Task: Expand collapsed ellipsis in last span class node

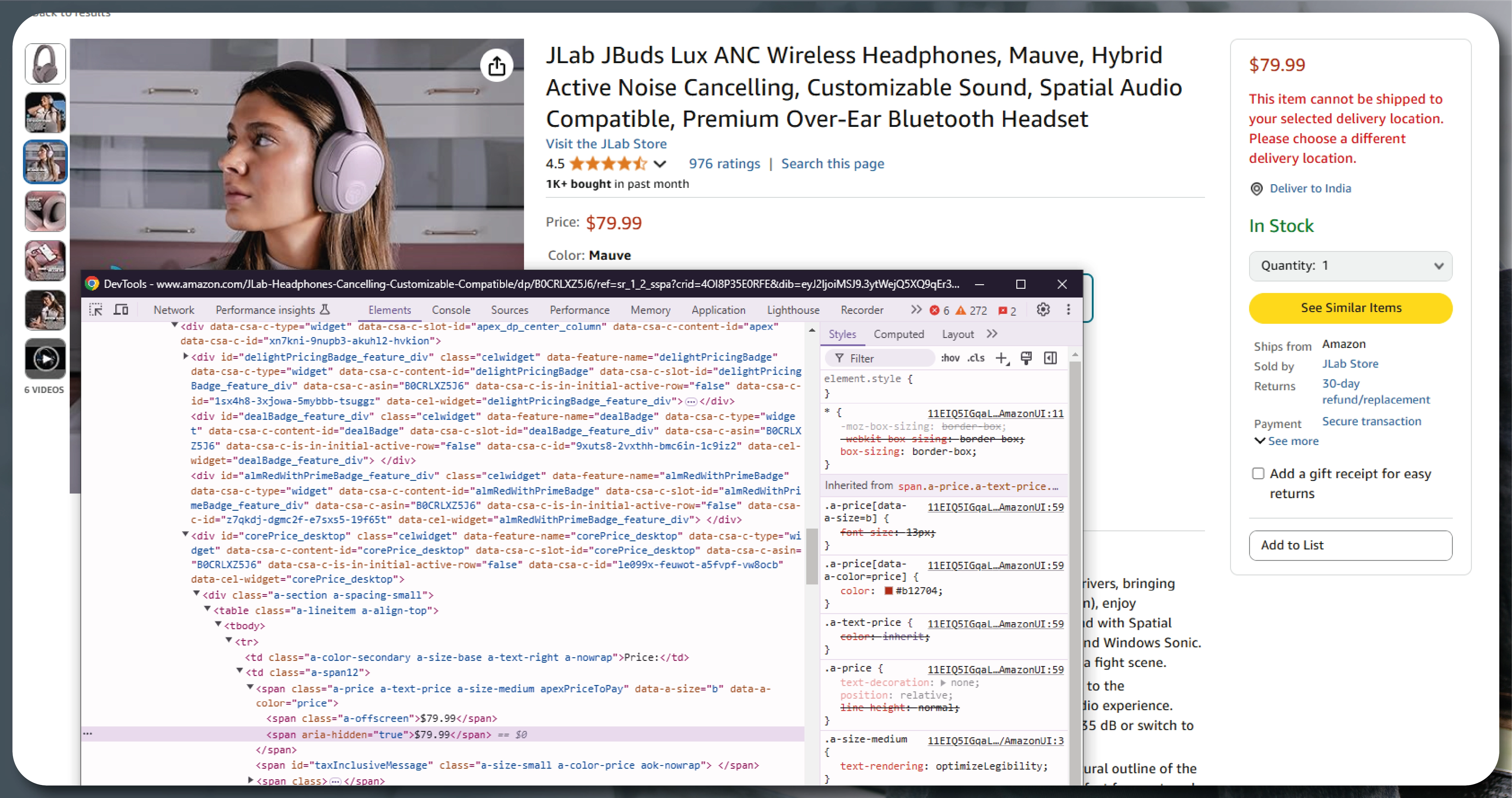Action: pos(334,782)
